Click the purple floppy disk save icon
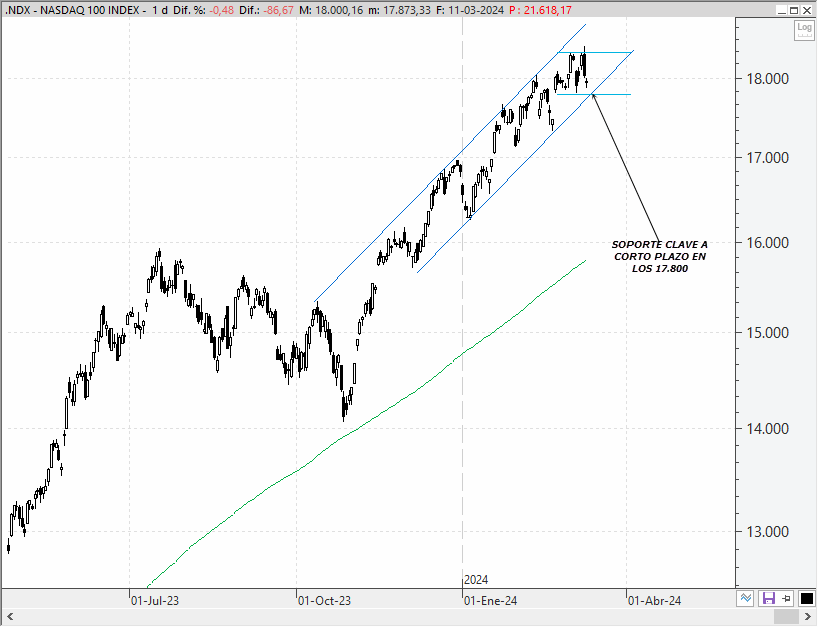The height and width of the screenshot is (627, 818). pos(768,598)
